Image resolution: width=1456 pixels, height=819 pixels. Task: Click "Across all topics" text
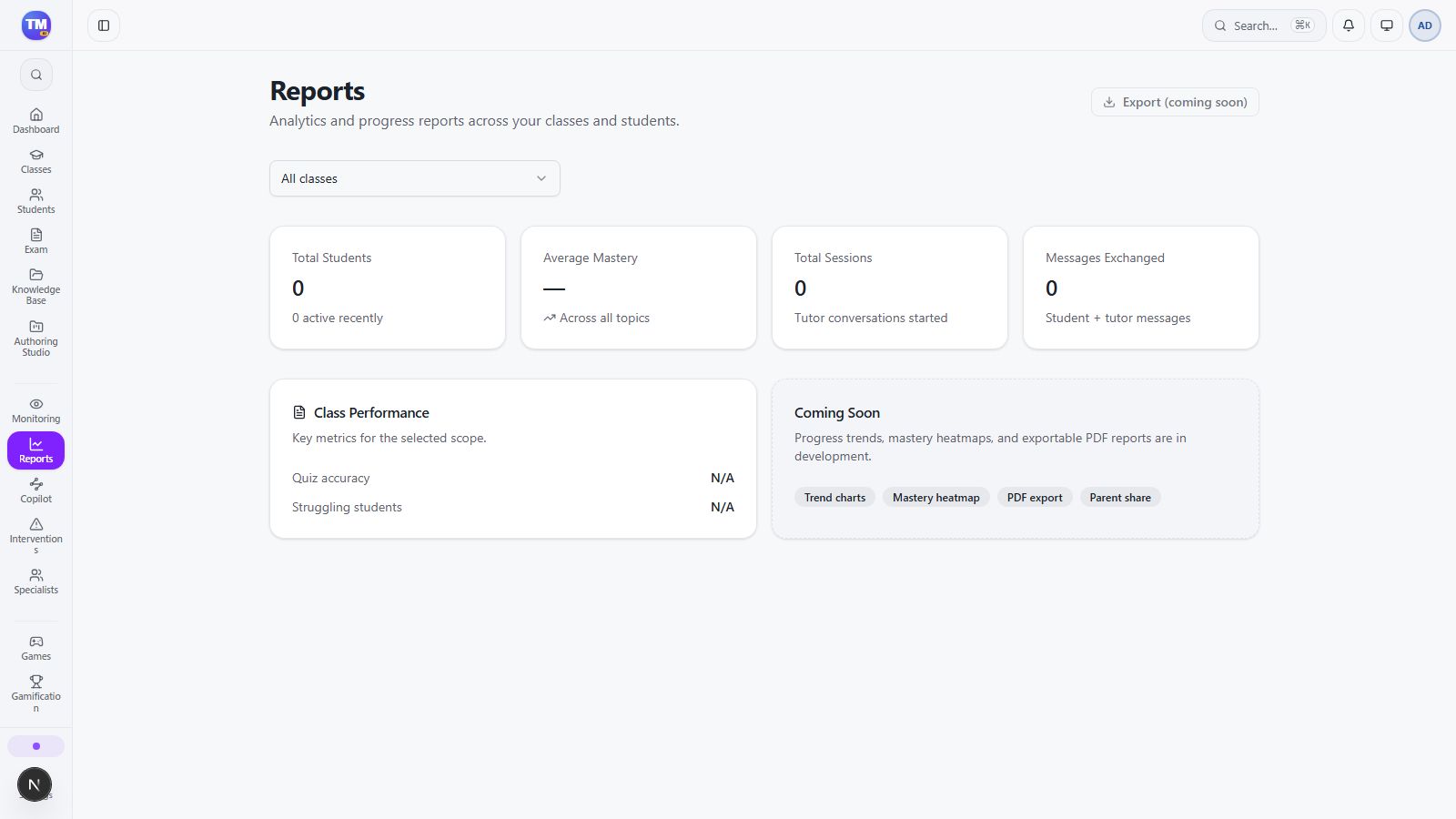(x=604, y=318)
